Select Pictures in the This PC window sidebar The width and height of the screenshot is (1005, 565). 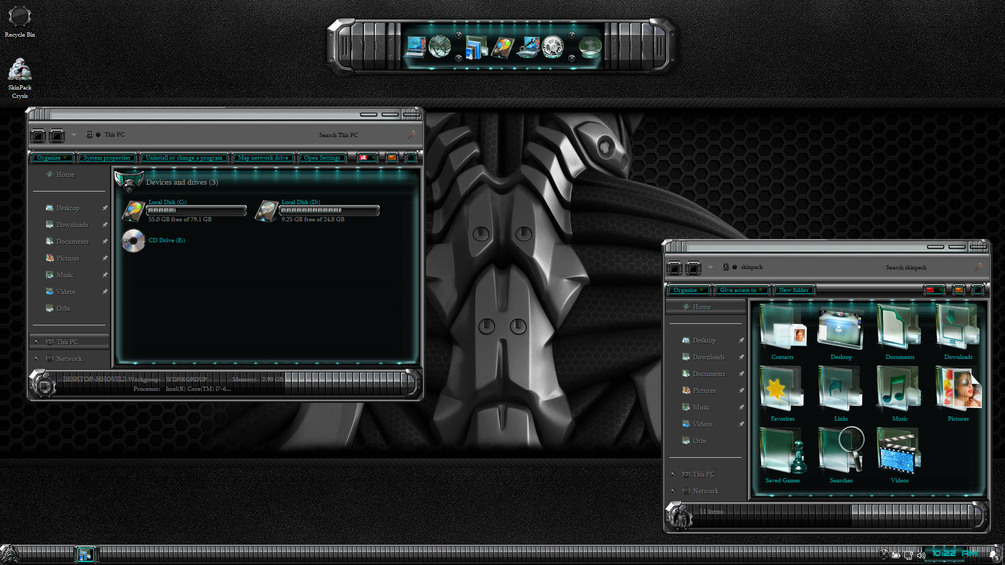[69, 258]
